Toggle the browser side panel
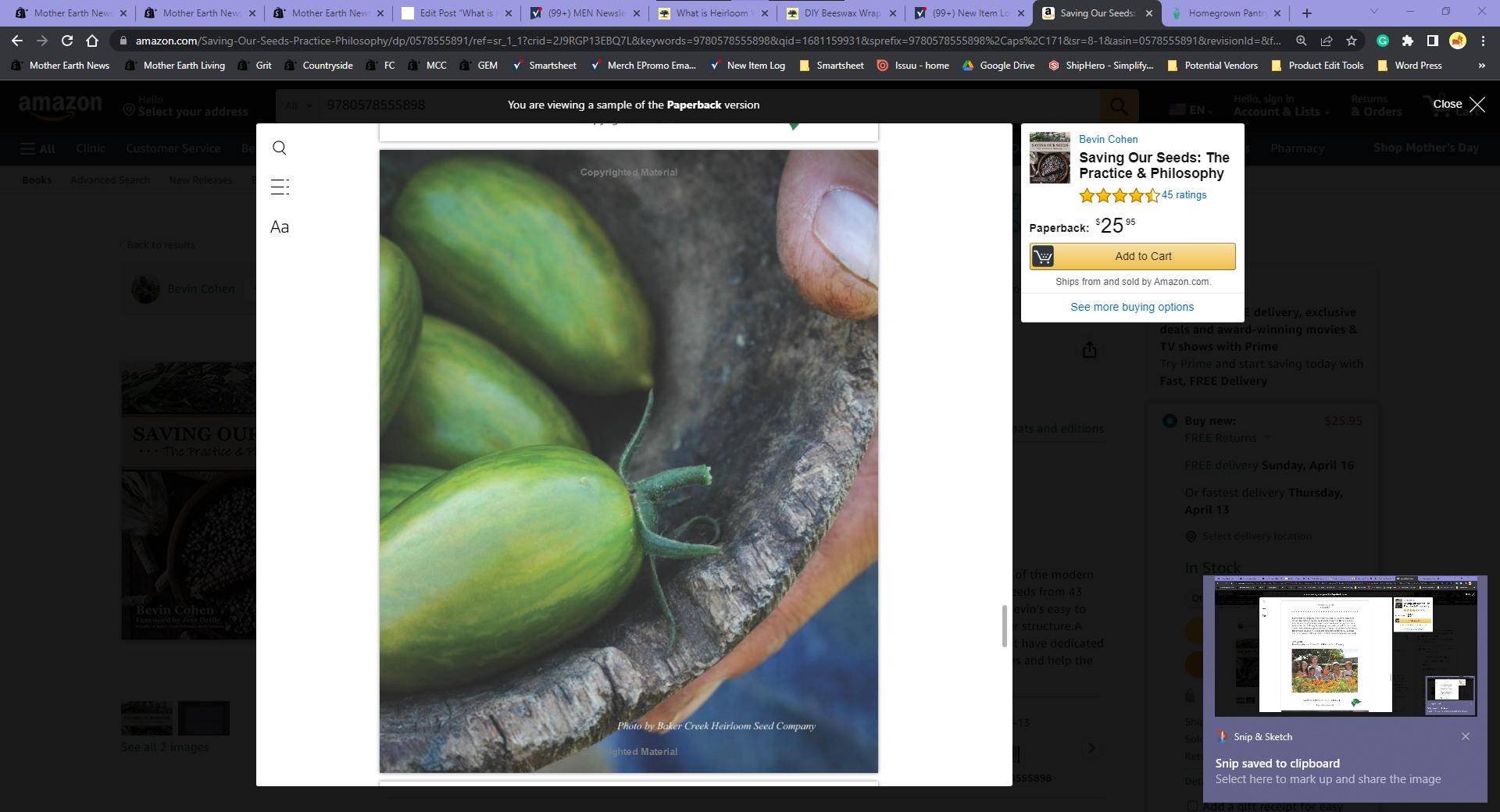 (x=1433, y=41)
